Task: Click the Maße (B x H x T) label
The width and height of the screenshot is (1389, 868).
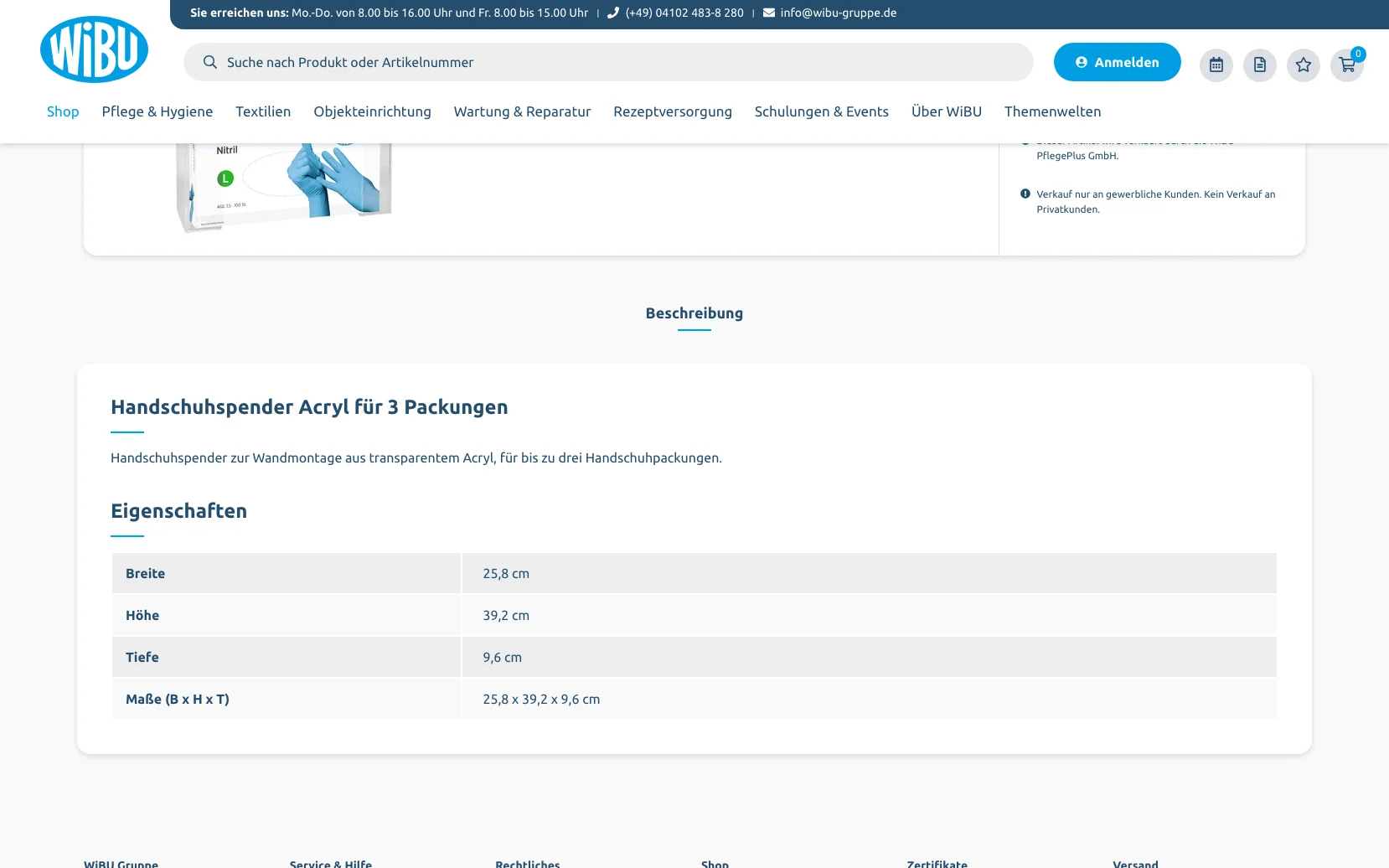Action: click(x=178, y=700)
